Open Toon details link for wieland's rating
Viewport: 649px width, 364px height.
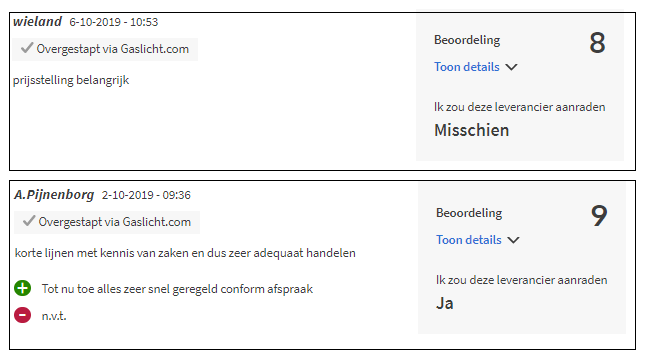point(466,67)
